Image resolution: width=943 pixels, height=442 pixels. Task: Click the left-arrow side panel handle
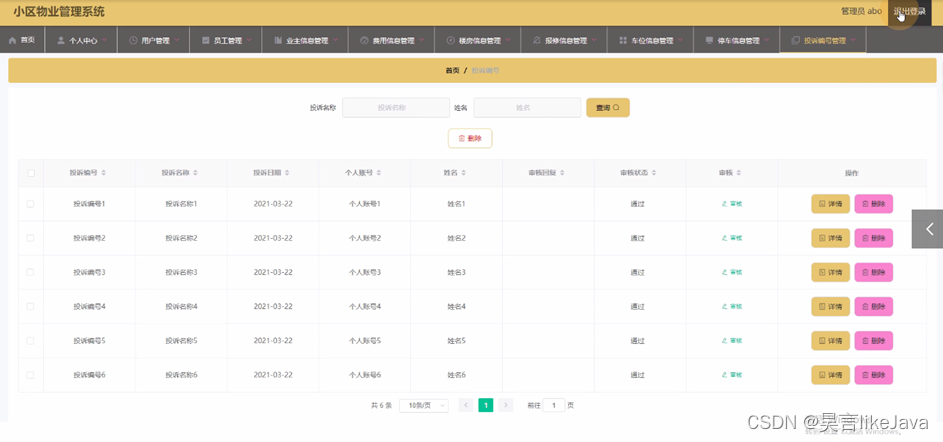pos(927,229)
